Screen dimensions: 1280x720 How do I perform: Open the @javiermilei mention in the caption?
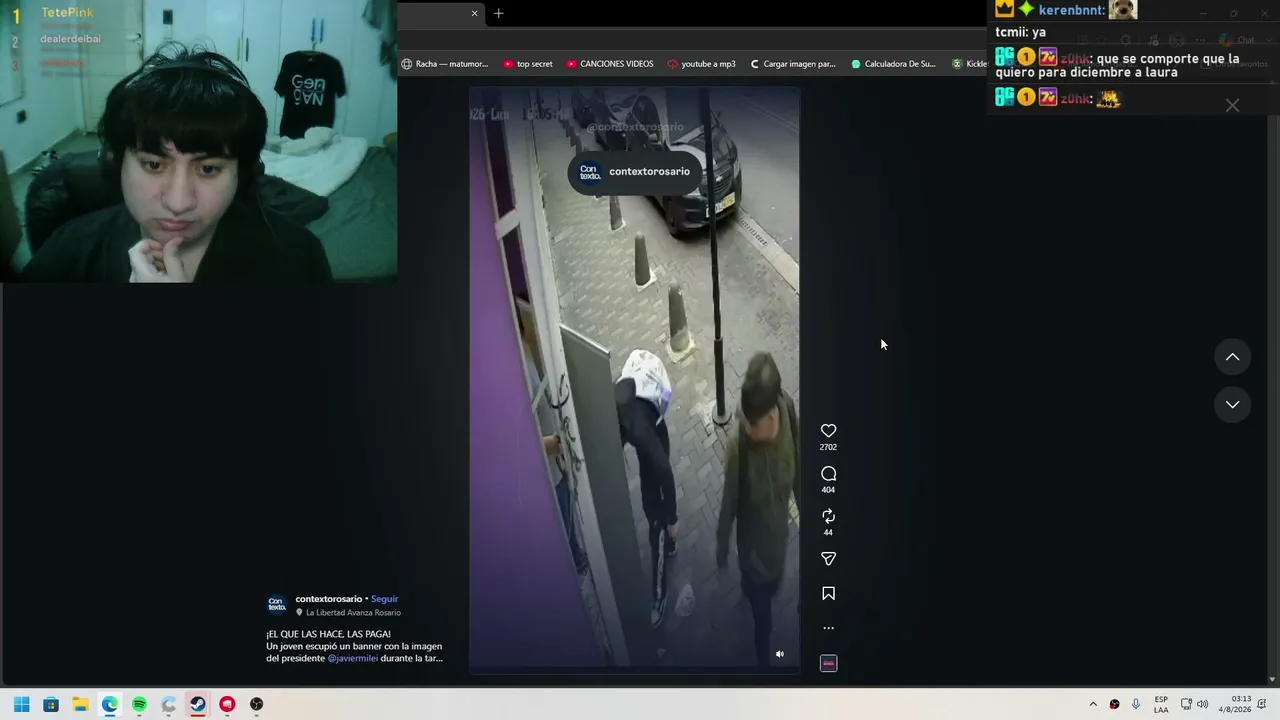coord(353,658)
